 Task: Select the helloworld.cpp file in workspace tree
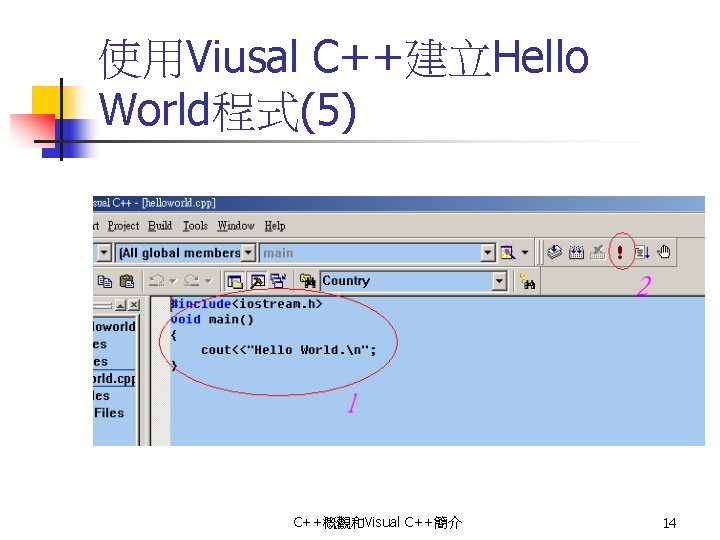[x=114, y=378]
